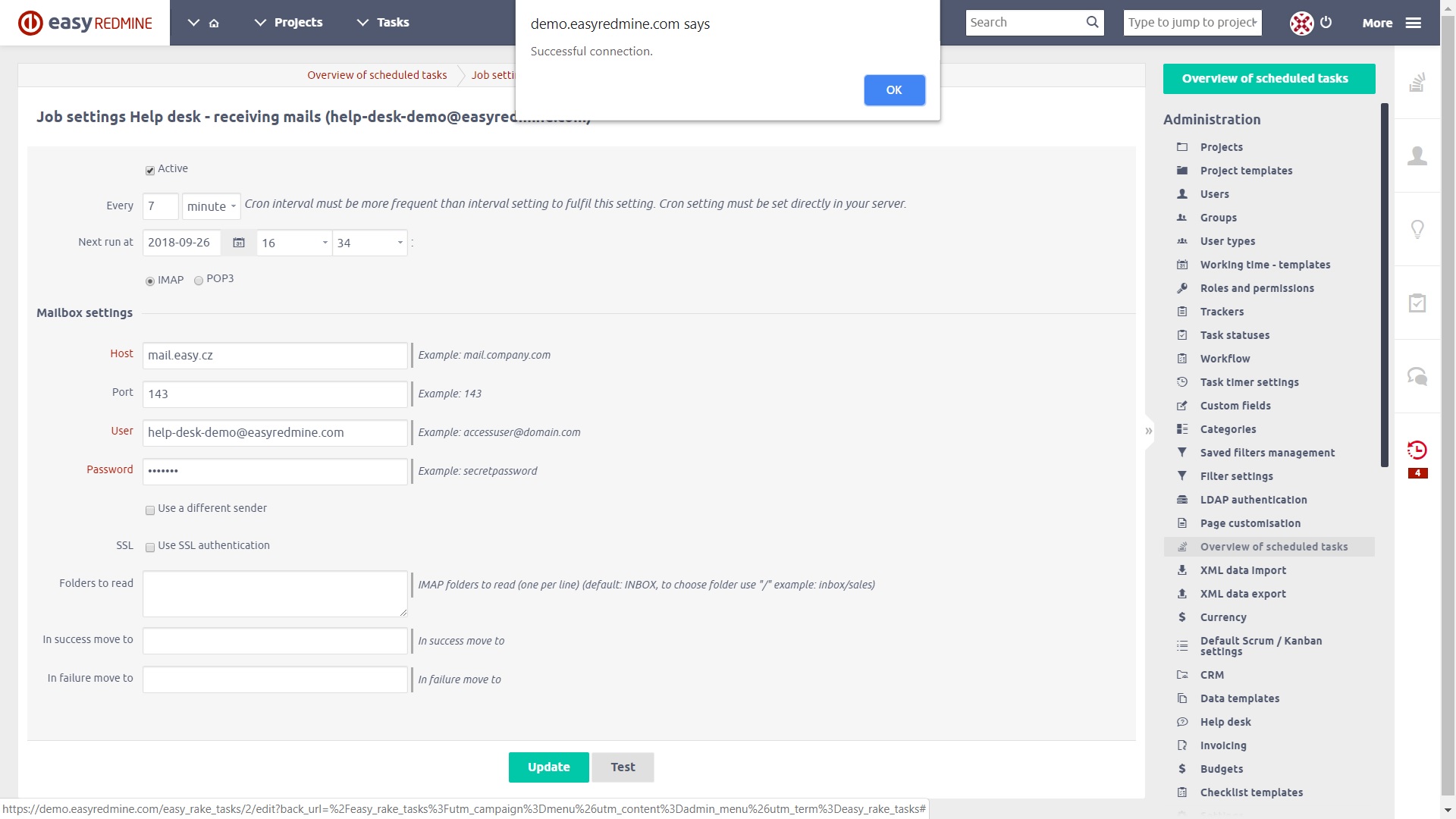The width and height of the screenshot is (1456, 819).
Task: Enable Use SSL authentication checkbox
Action: coord(150,548)
